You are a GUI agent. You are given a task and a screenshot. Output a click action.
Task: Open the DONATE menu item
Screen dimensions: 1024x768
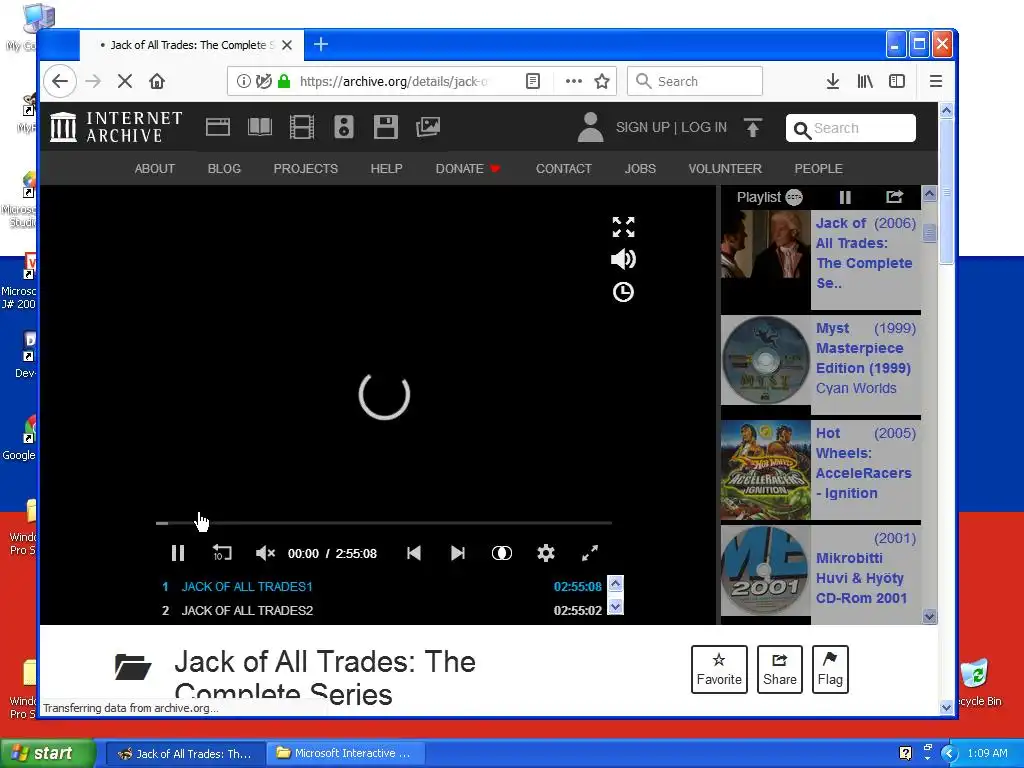point(468,168)
